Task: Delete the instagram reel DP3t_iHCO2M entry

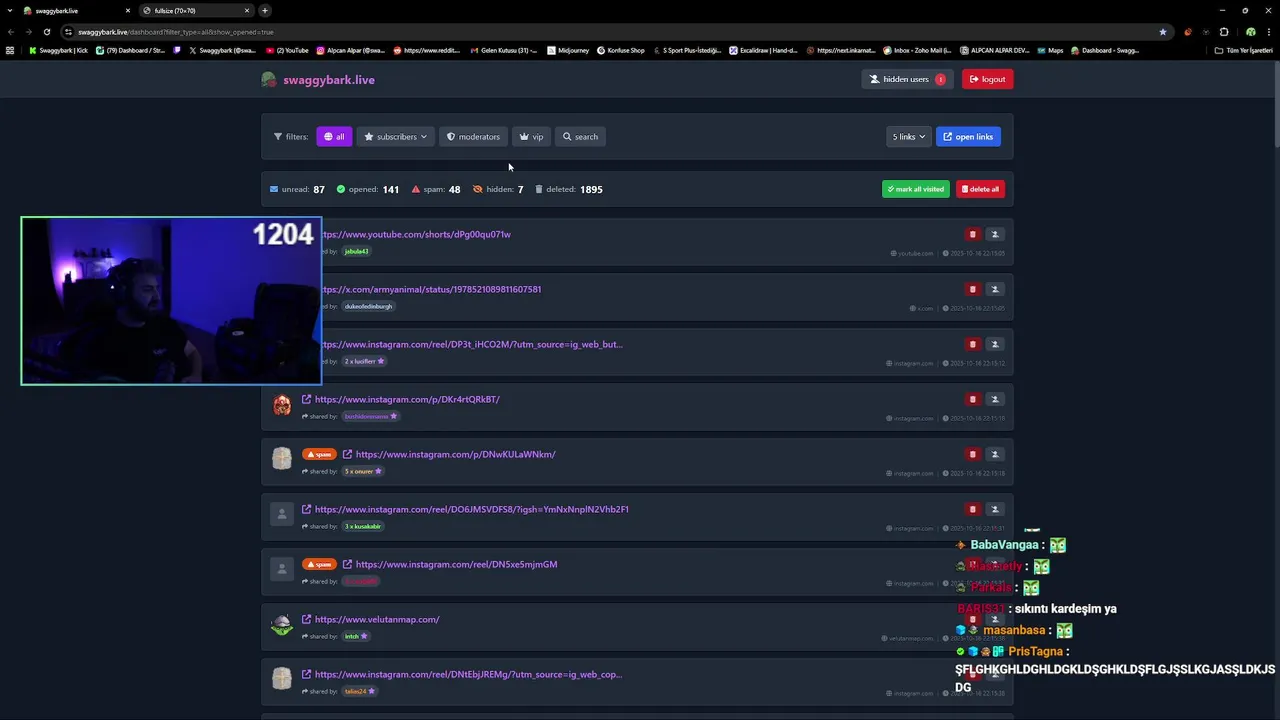Action: [x=972, y=344]
